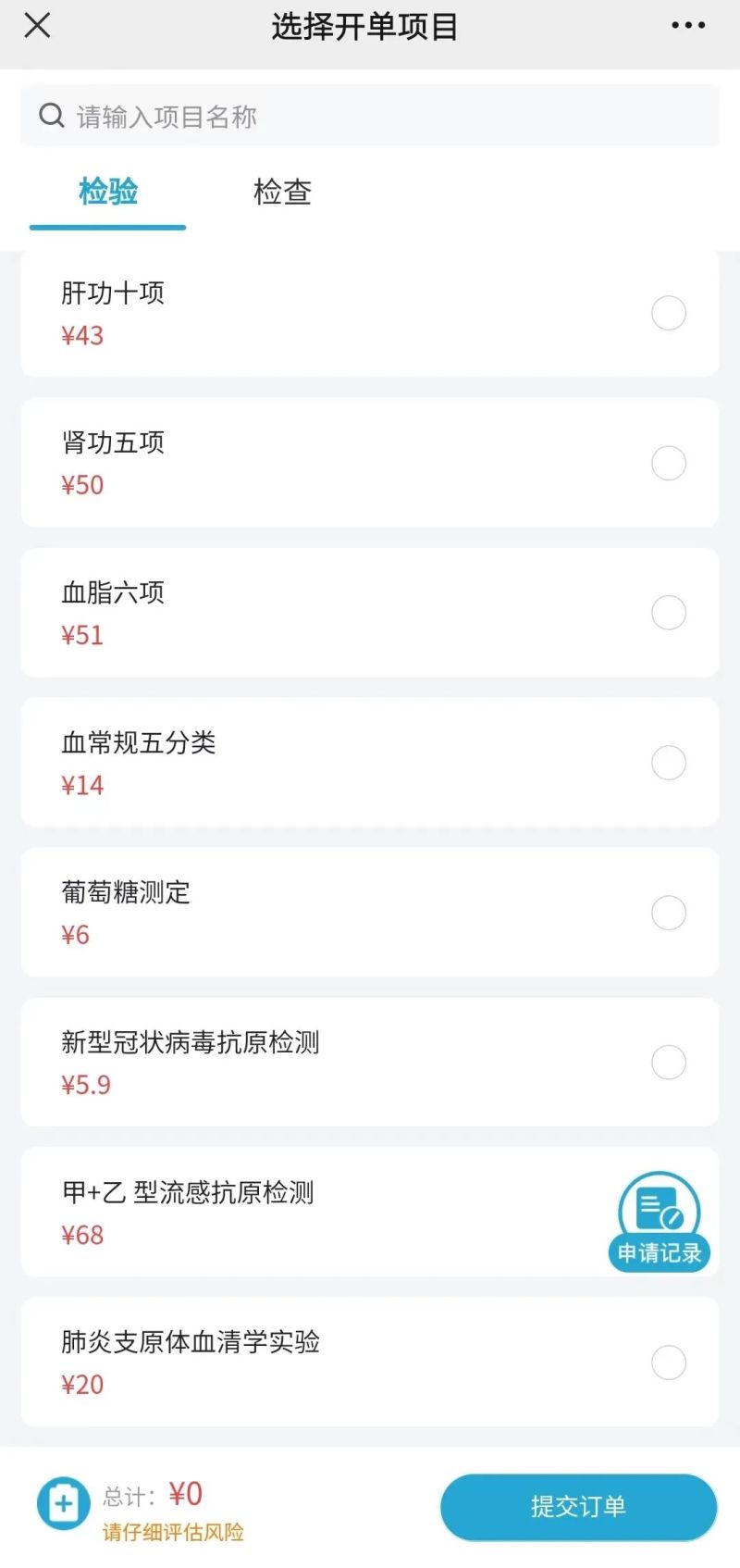Viewport: 740px width, 1568px height.
Task: Switch to the 检验 tab
Action: click(x=108, y=193)
